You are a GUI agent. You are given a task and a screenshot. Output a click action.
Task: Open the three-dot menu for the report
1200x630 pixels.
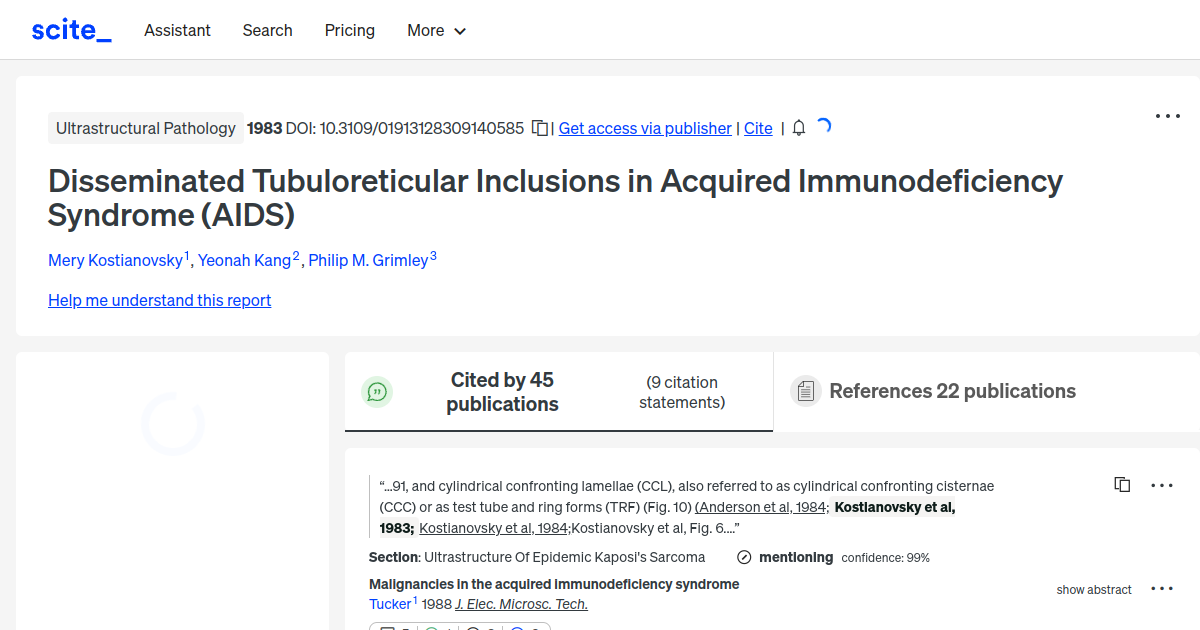[1167, 116]
